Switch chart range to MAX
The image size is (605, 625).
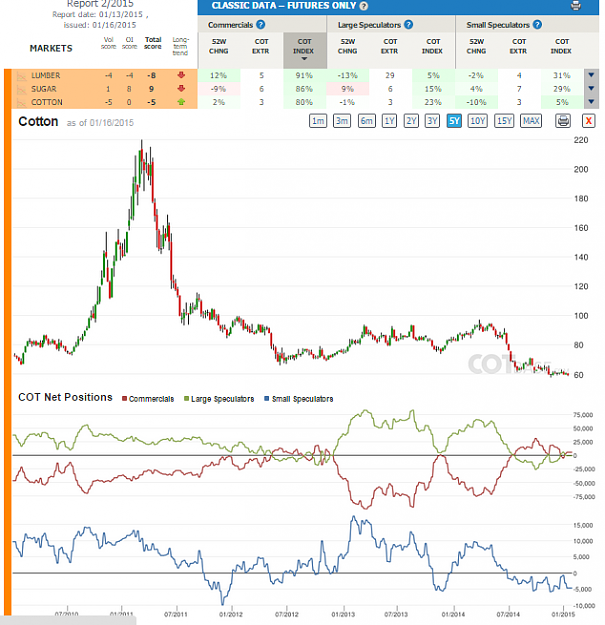(x=531, y=121)
